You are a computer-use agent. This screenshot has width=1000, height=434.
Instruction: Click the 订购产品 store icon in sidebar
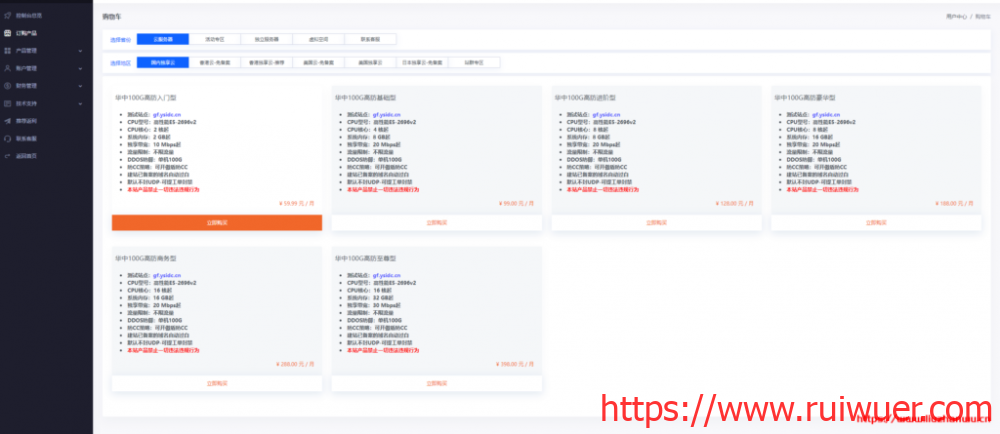tap(9, 33)
